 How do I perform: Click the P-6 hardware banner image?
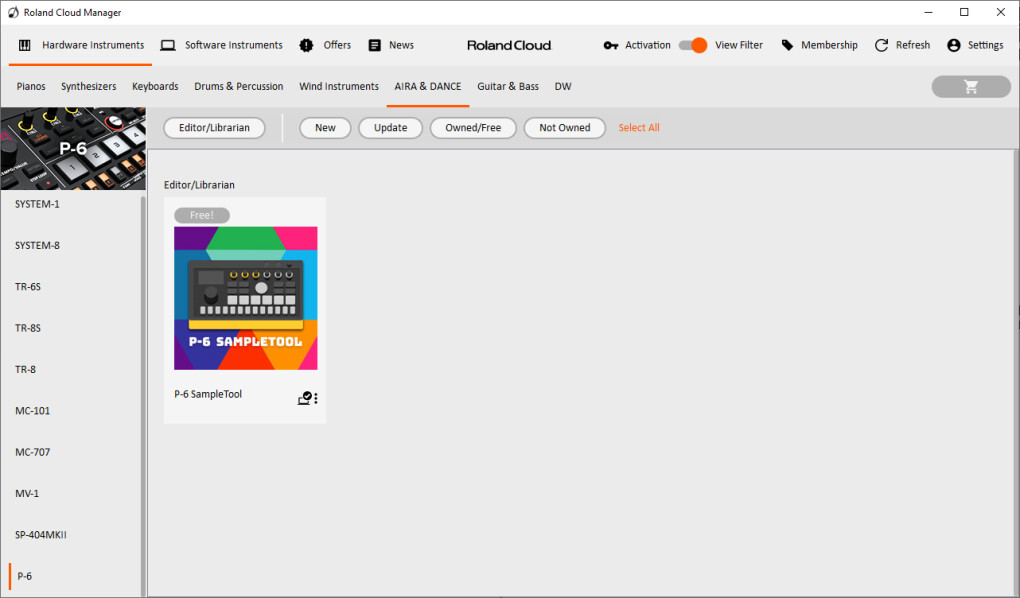click(74, 148)
